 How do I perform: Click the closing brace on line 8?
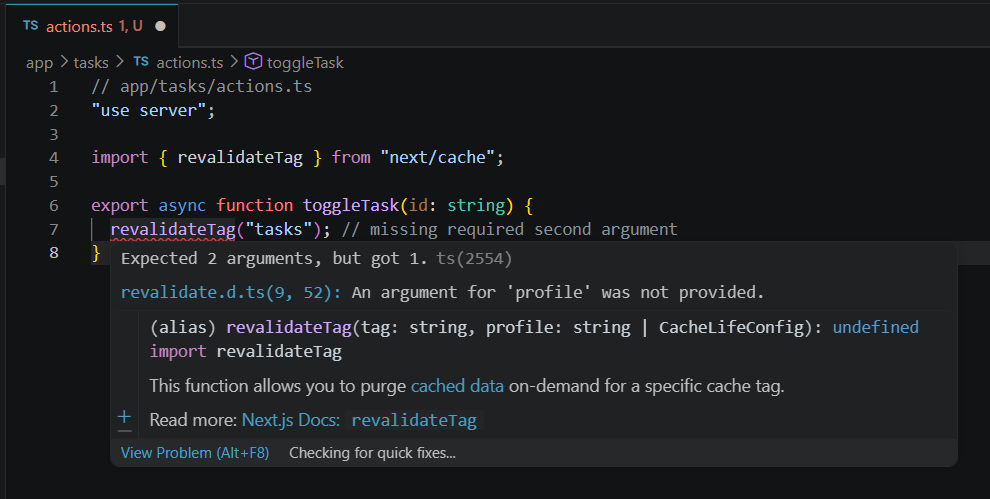(x=96, y=253)
